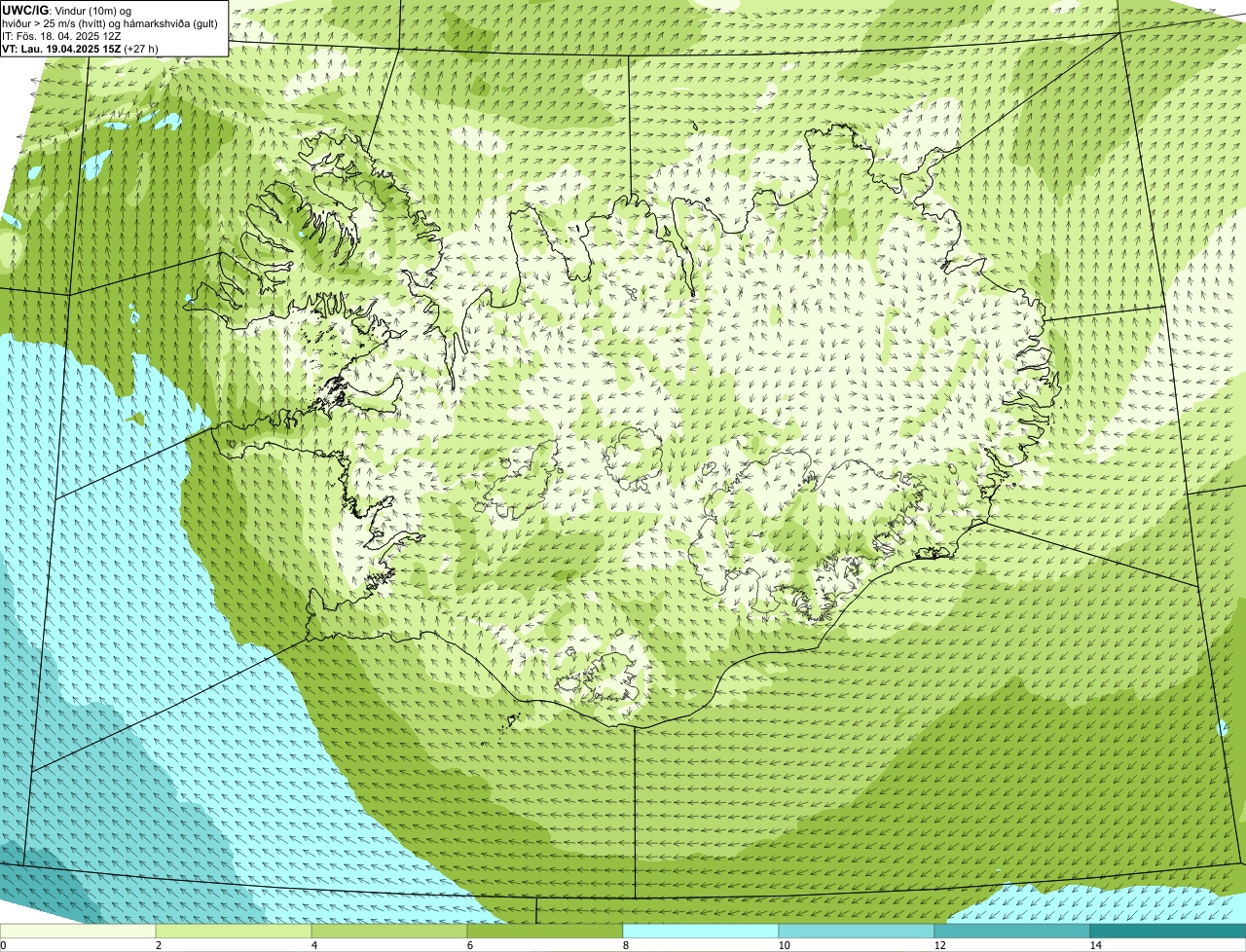The image size is (1246, 952).
Task: Click the '14' label on the color scale
Action: click(x=1095, y=945)
